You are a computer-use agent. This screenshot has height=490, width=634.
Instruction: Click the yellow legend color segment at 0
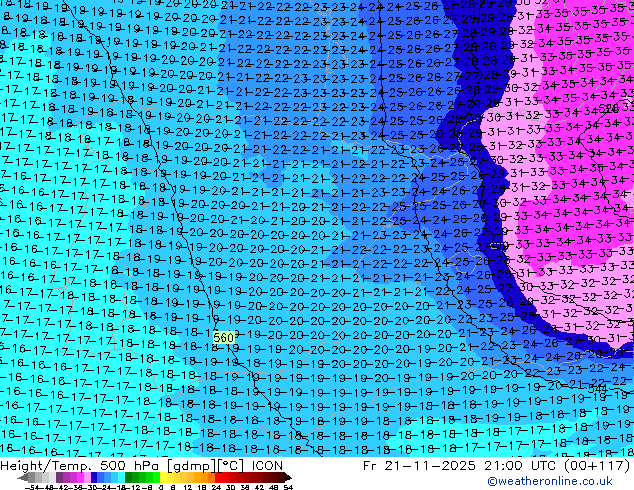(163, 477)
